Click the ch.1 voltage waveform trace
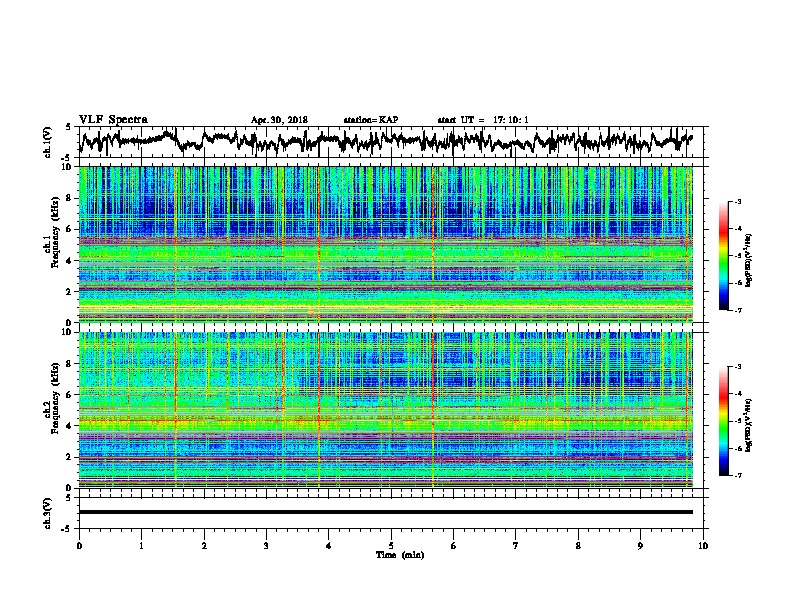 pyautogui.click(x=385, y=141)
